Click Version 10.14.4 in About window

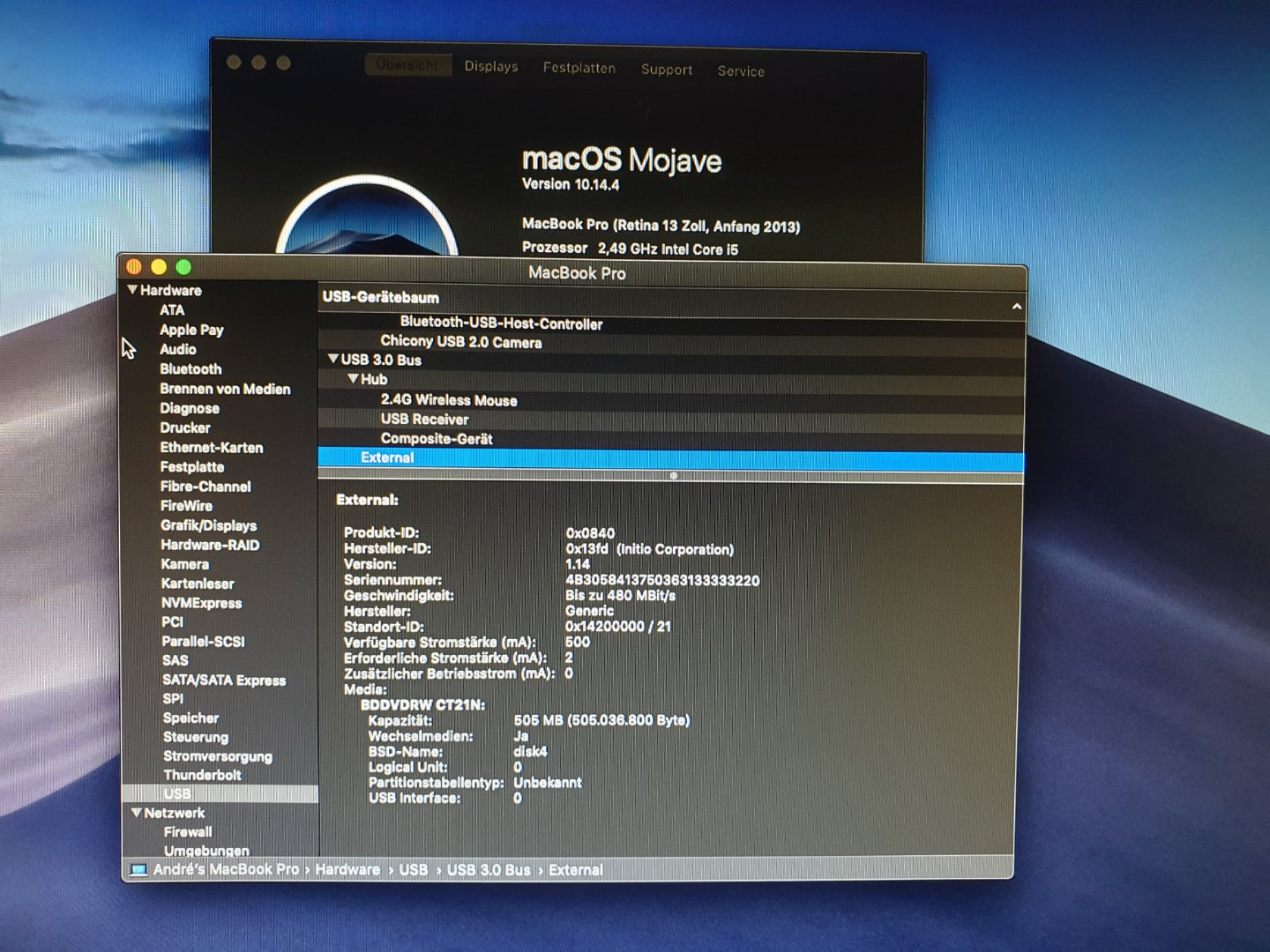[x=571, y=184]
